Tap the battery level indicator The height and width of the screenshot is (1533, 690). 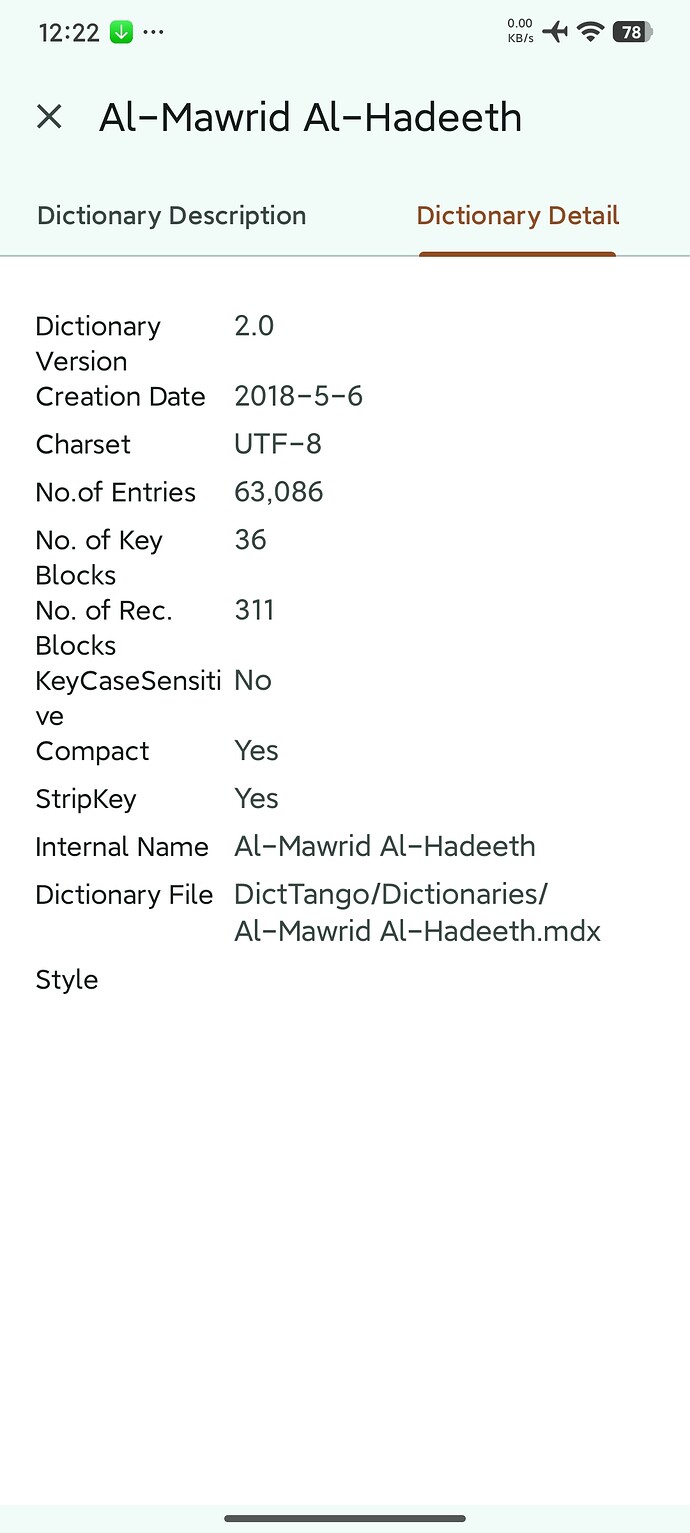[631, 31]
